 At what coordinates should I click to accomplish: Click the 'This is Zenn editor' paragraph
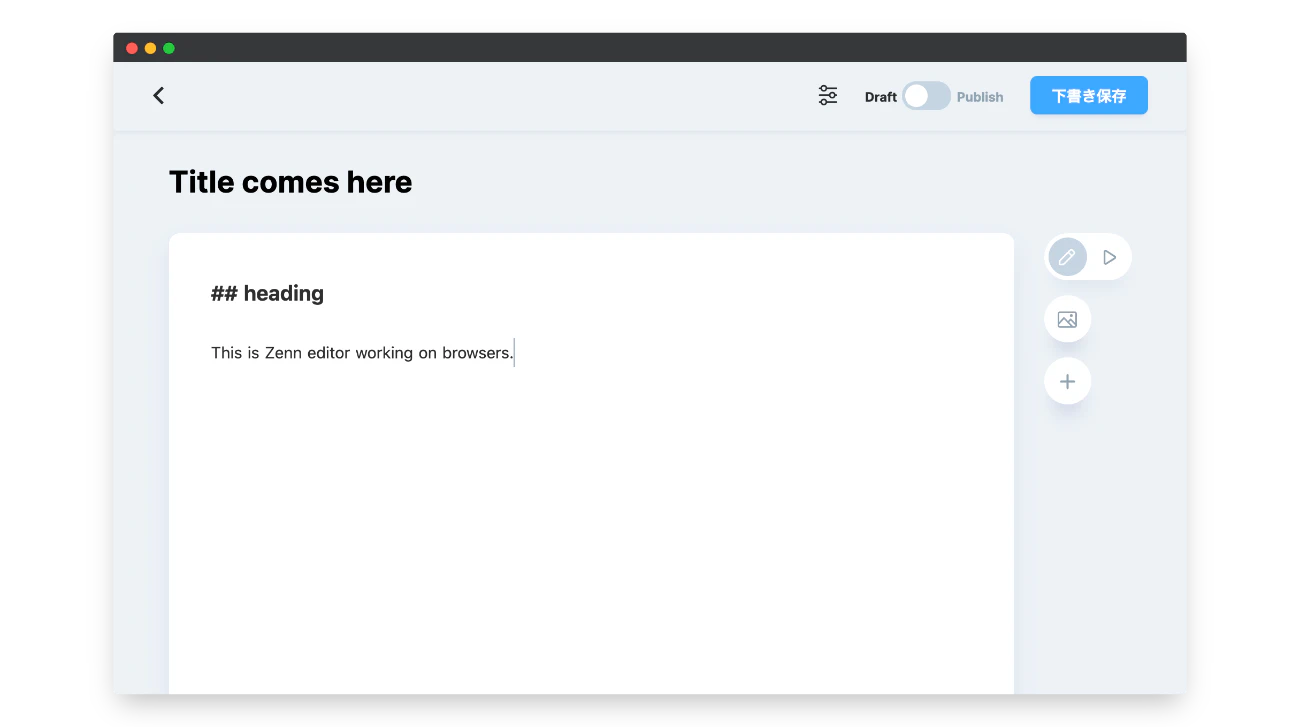click(x=362, y=353)
